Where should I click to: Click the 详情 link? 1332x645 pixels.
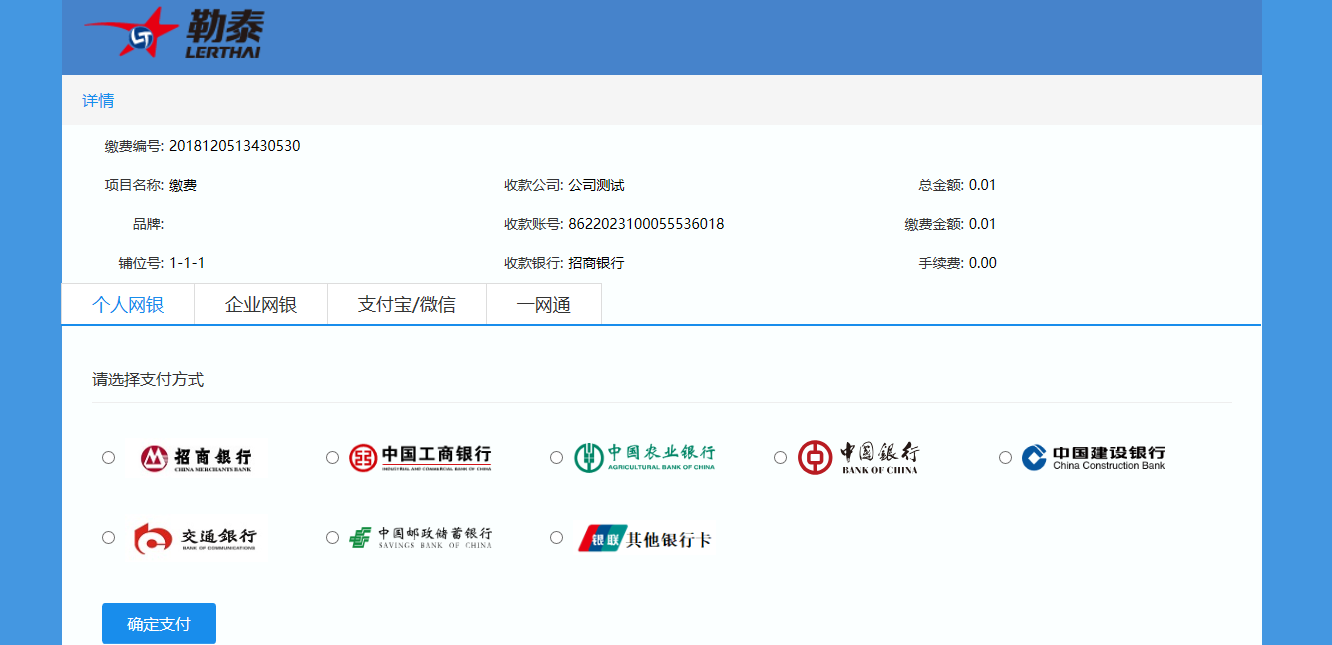[x=98, y=101]
